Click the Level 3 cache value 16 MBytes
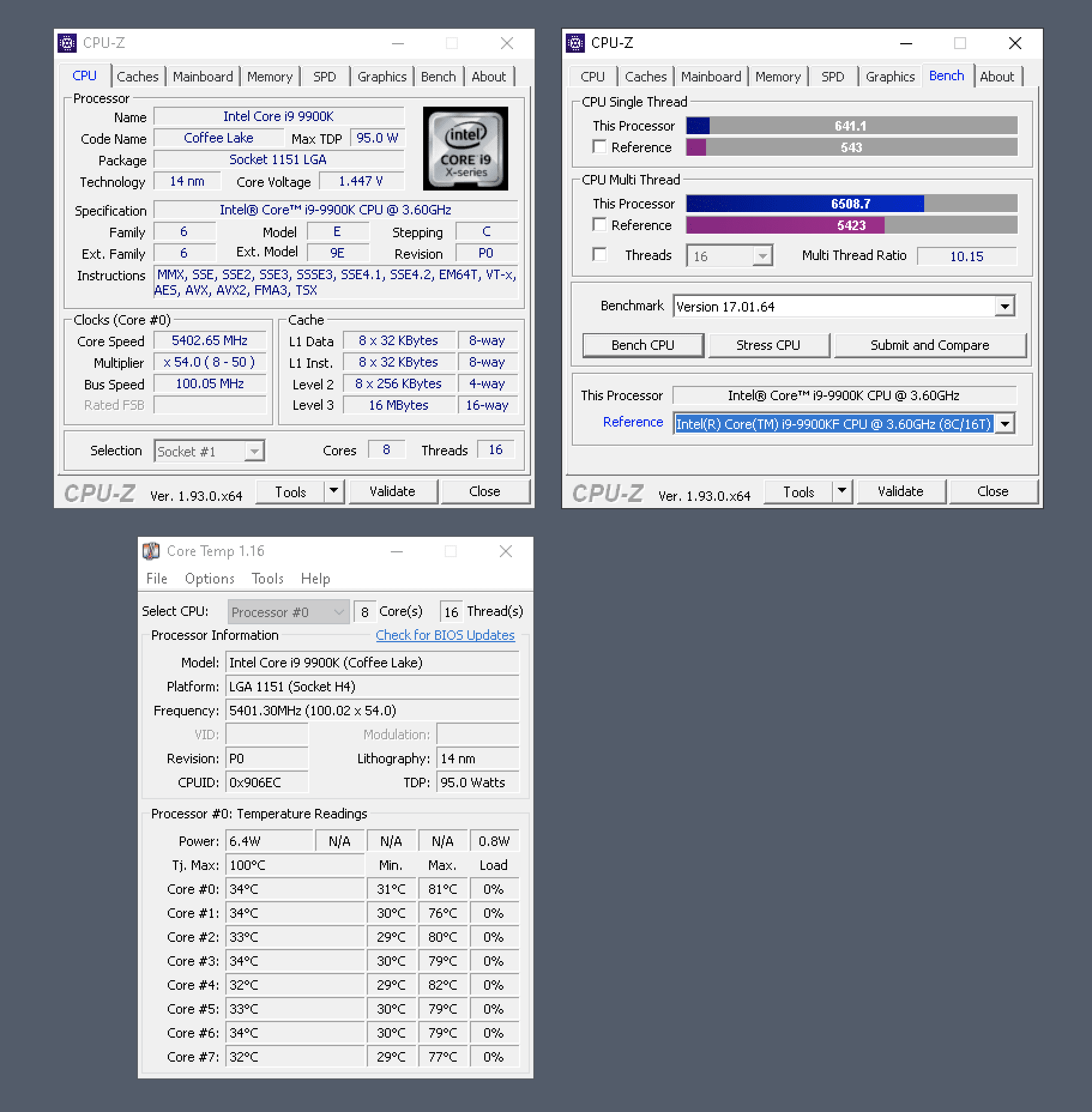 point(399,405)
